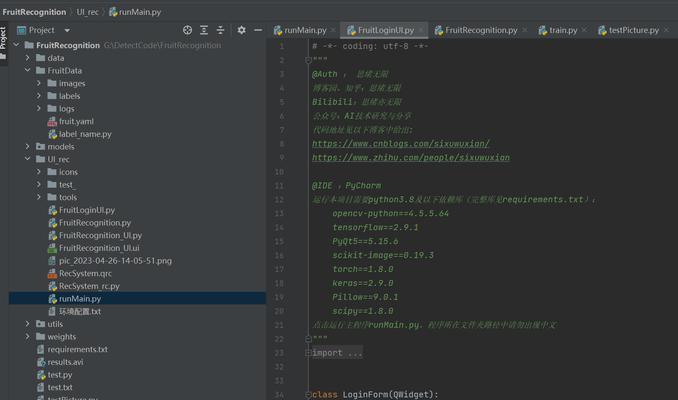The height and width of the screenshot is (400, 678).
Task: Collapse docstring fold marker at line 2
Action: [308, 60]
